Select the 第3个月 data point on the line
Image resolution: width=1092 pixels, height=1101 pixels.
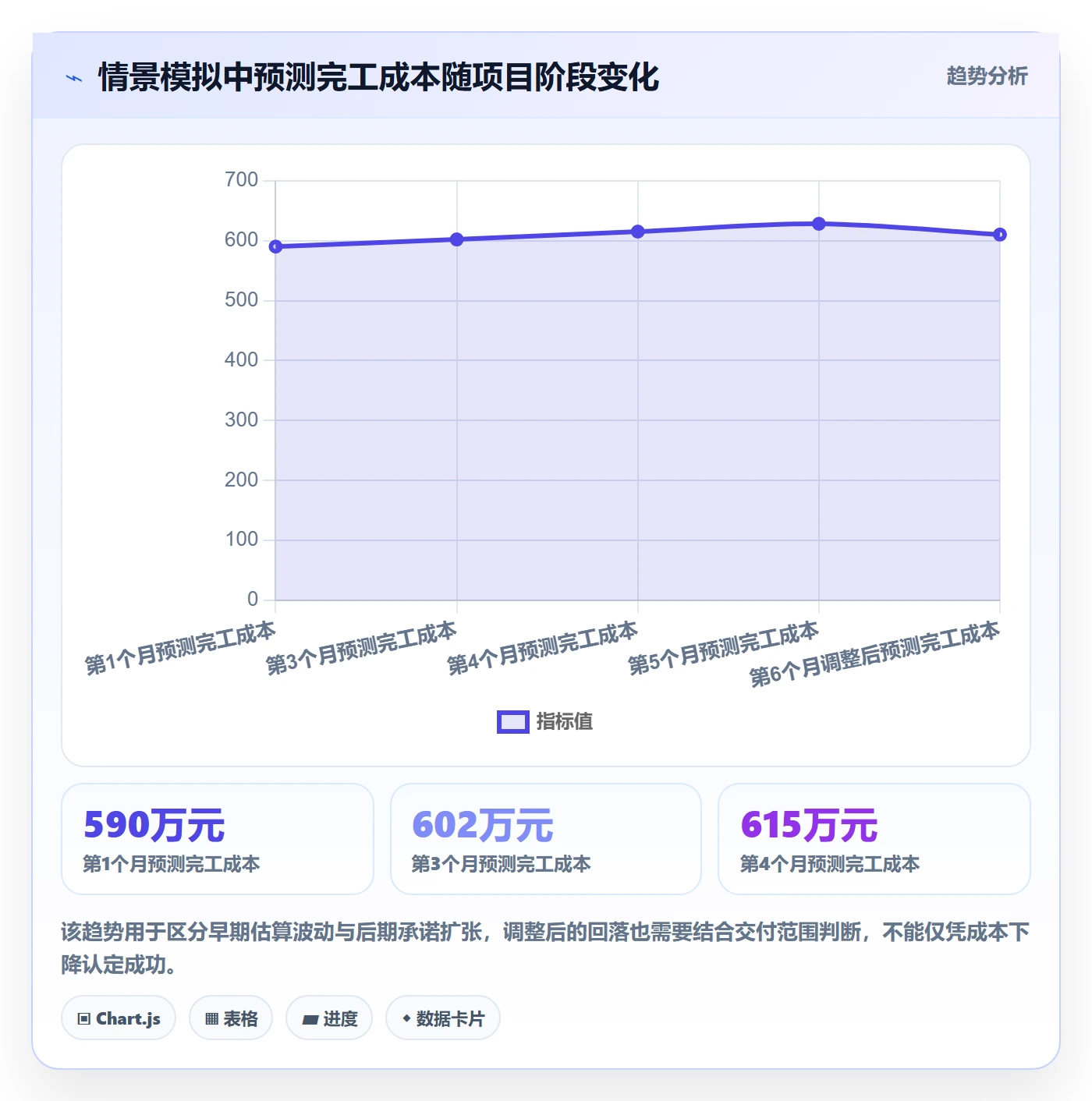tap(457, 239)
